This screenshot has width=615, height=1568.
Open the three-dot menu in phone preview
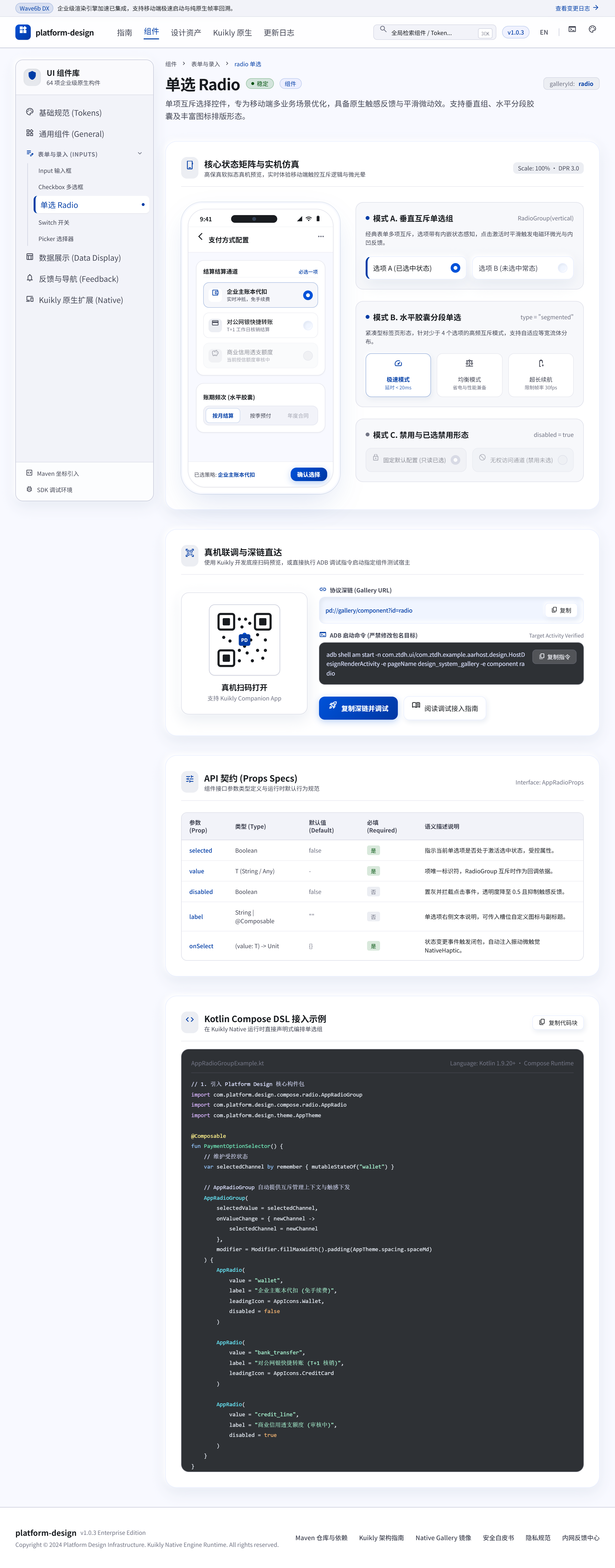click(321, 237)
